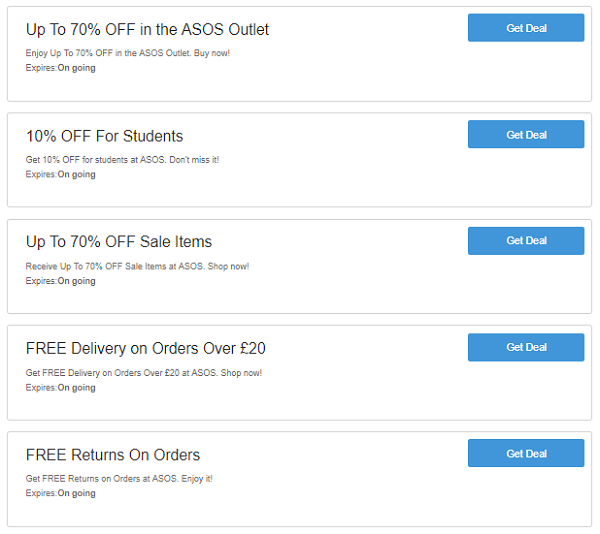Click "Expires: On going" under student discount
Viewport: 600px width, 534px height.
click(60, 174)
